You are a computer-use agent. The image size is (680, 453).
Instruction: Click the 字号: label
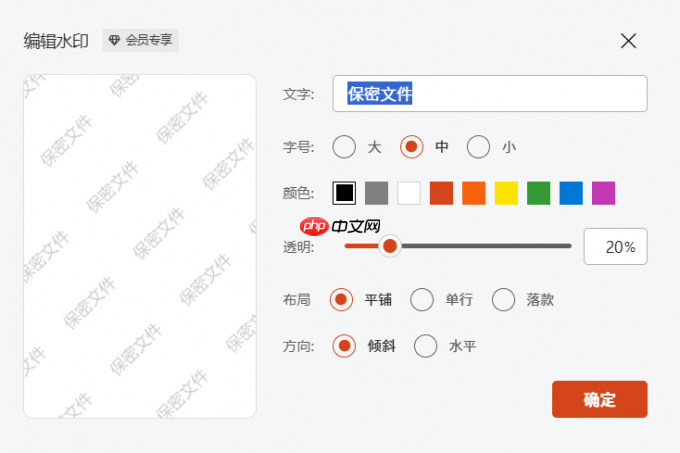coord(298,147)
